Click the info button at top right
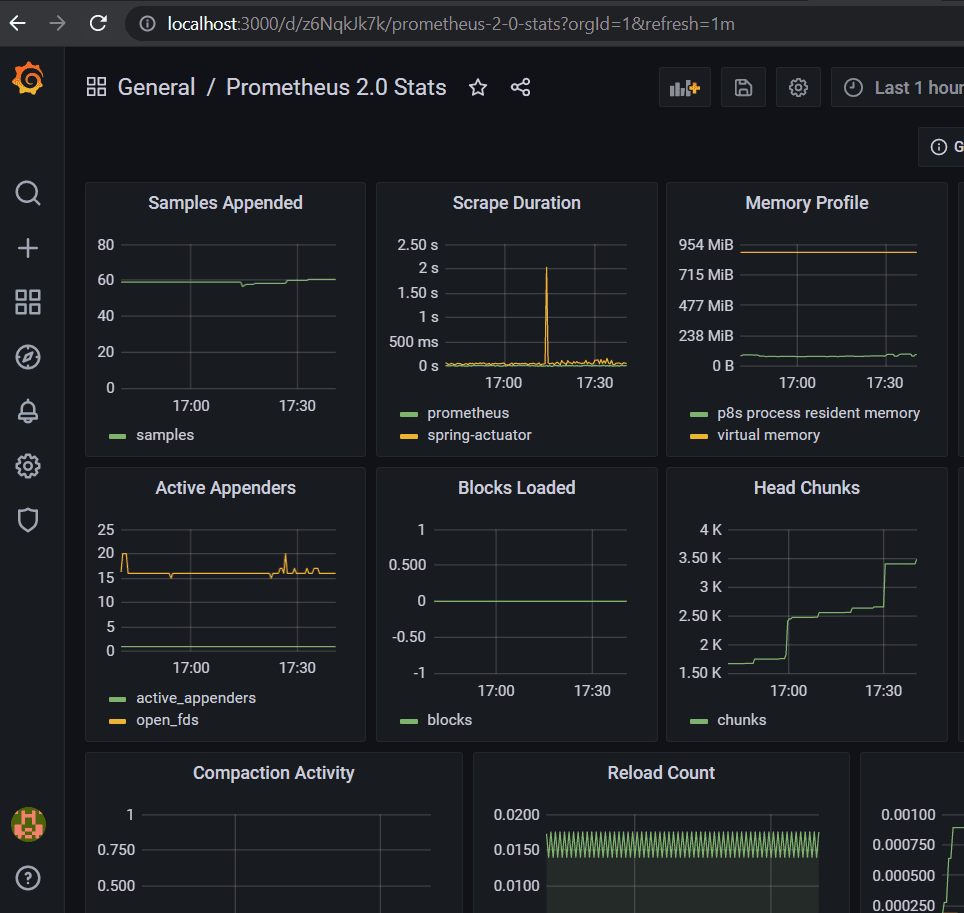The image size is (964, 913). point(942,147)
